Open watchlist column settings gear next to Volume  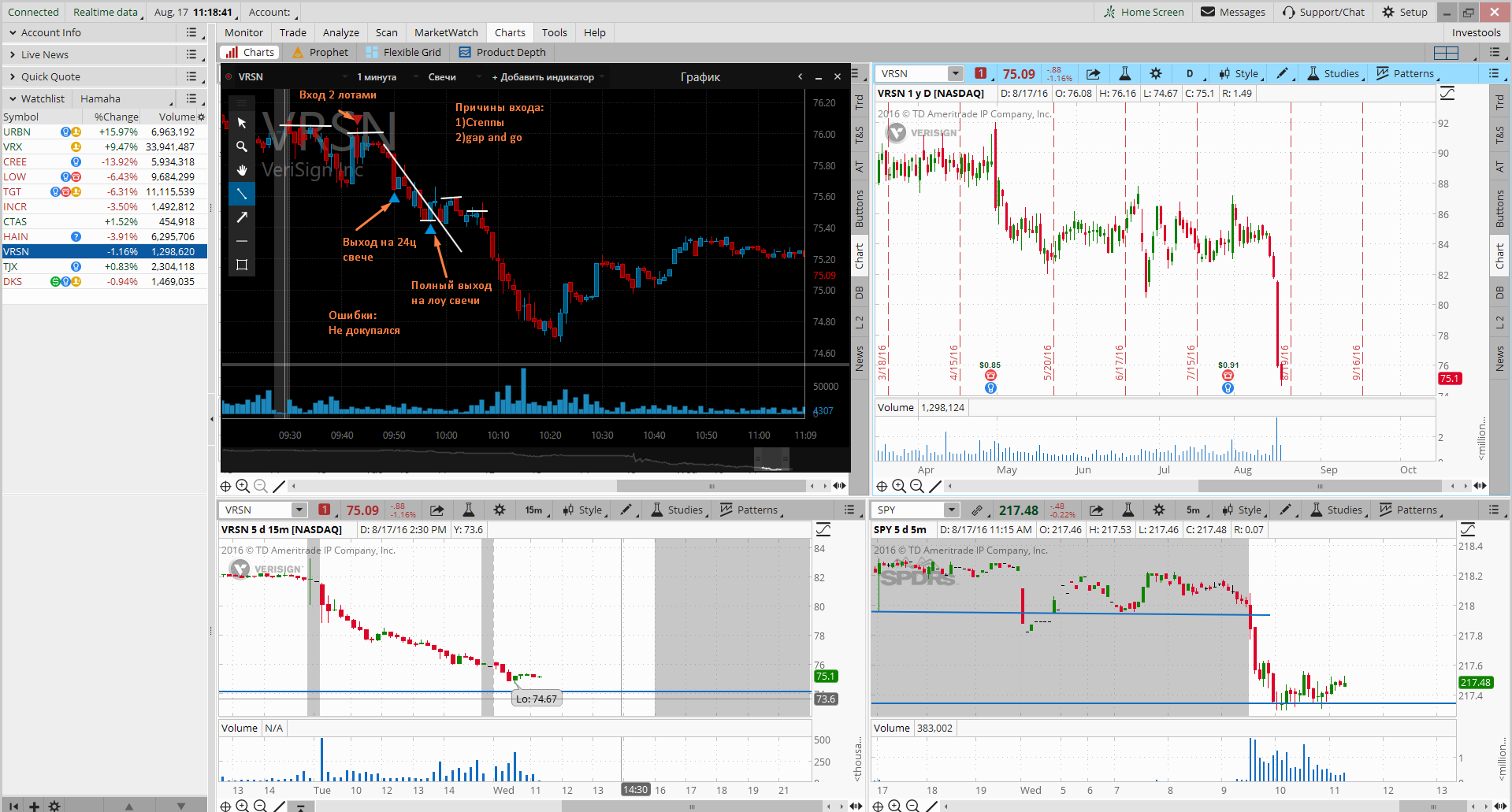pos(201,117)
